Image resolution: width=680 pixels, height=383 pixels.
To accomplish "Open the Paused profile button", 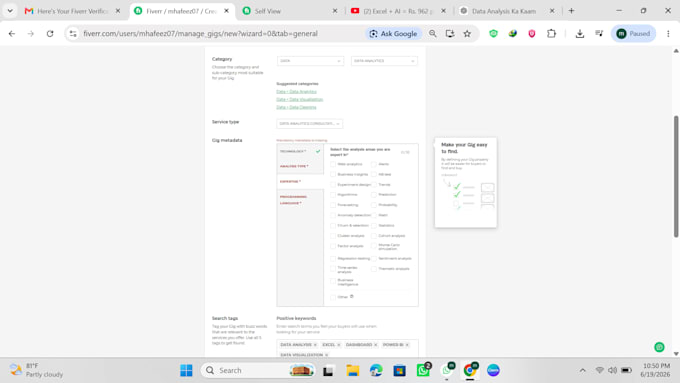I will (633, 33).
